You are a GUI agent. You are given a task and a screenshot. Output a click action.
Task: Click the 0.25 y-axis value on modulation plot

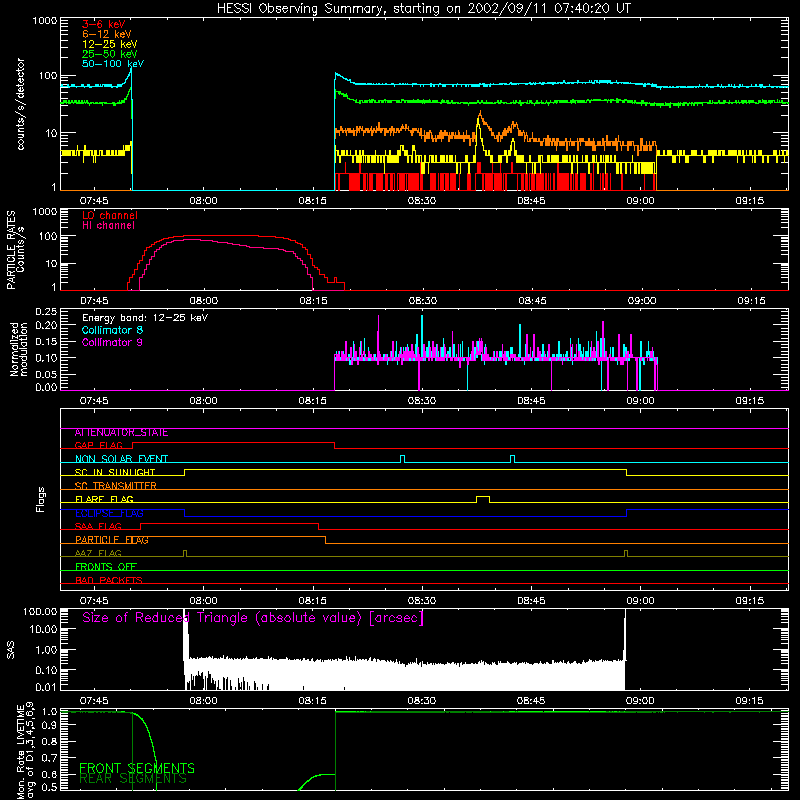(x=46, y=312)
